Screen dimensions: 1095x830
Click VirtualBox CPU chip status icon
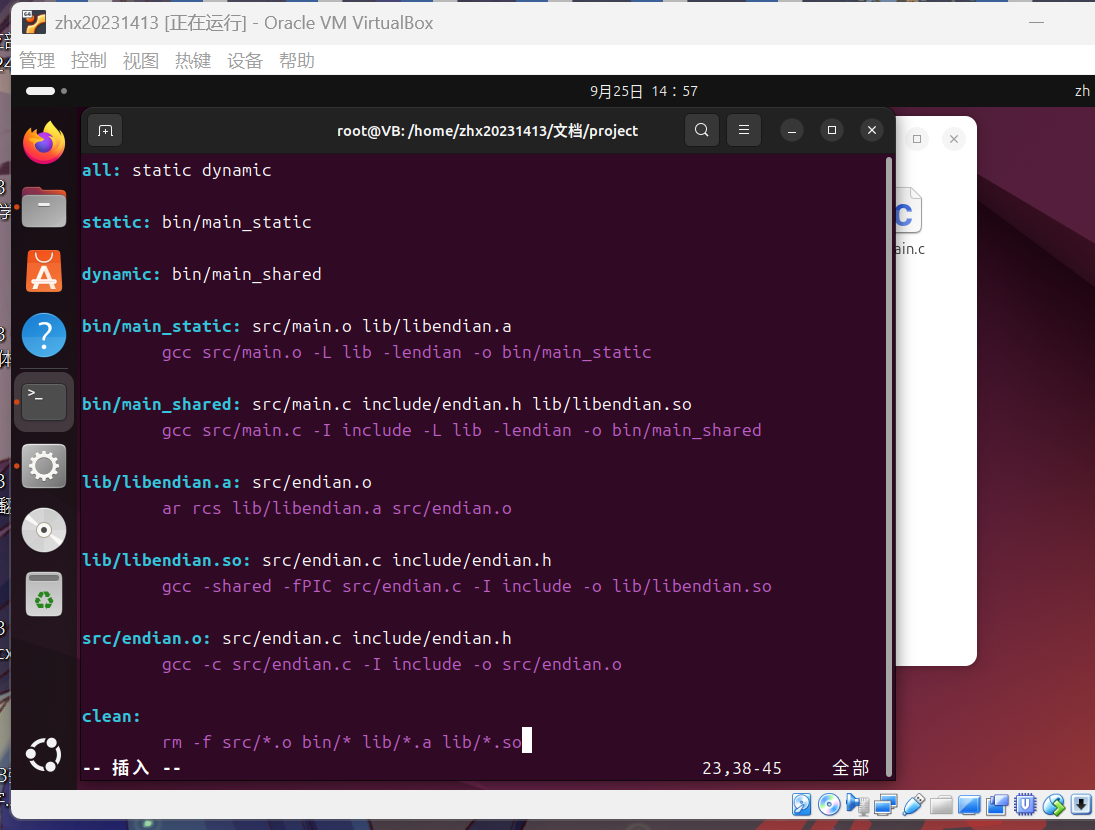(x=1025, y=805)
